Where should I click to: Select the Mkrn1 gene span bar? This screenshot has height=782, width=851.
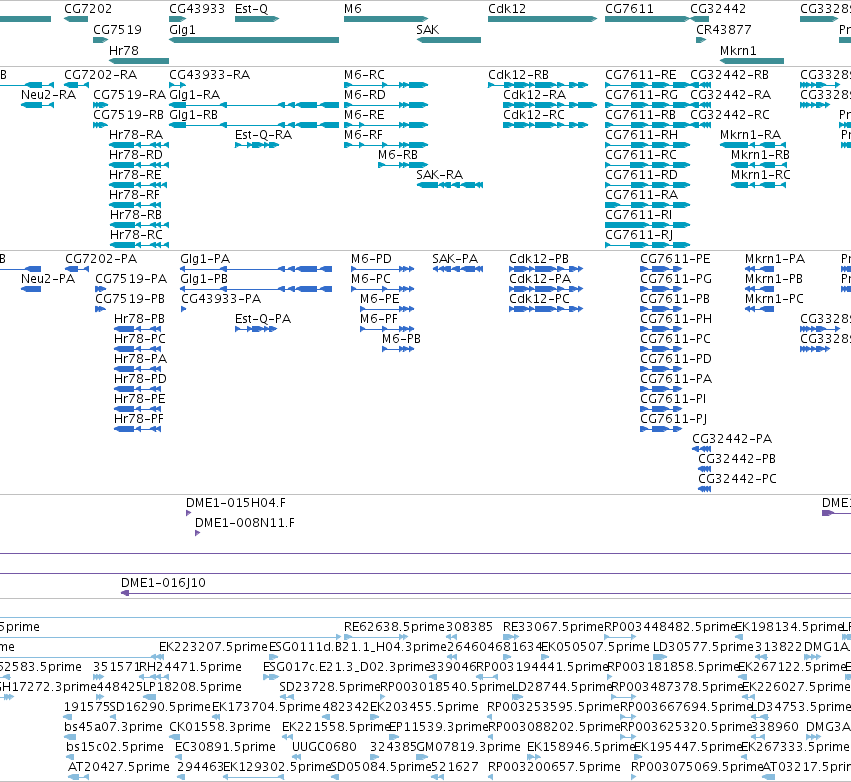pos(752,61)
